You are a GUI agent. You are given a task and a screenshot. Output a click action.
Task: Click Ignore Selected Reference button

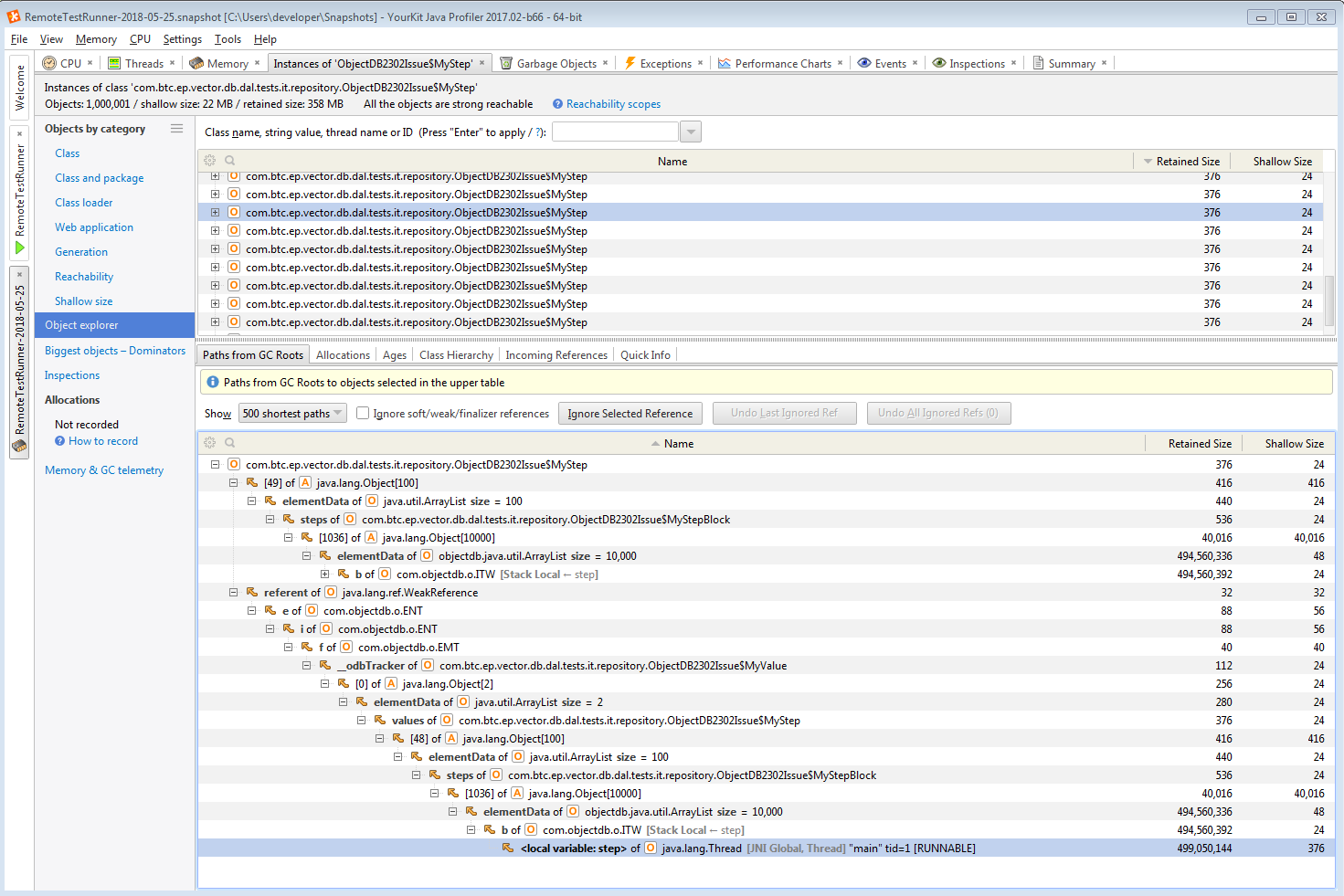pyautogui.click(x=630, y=414)
